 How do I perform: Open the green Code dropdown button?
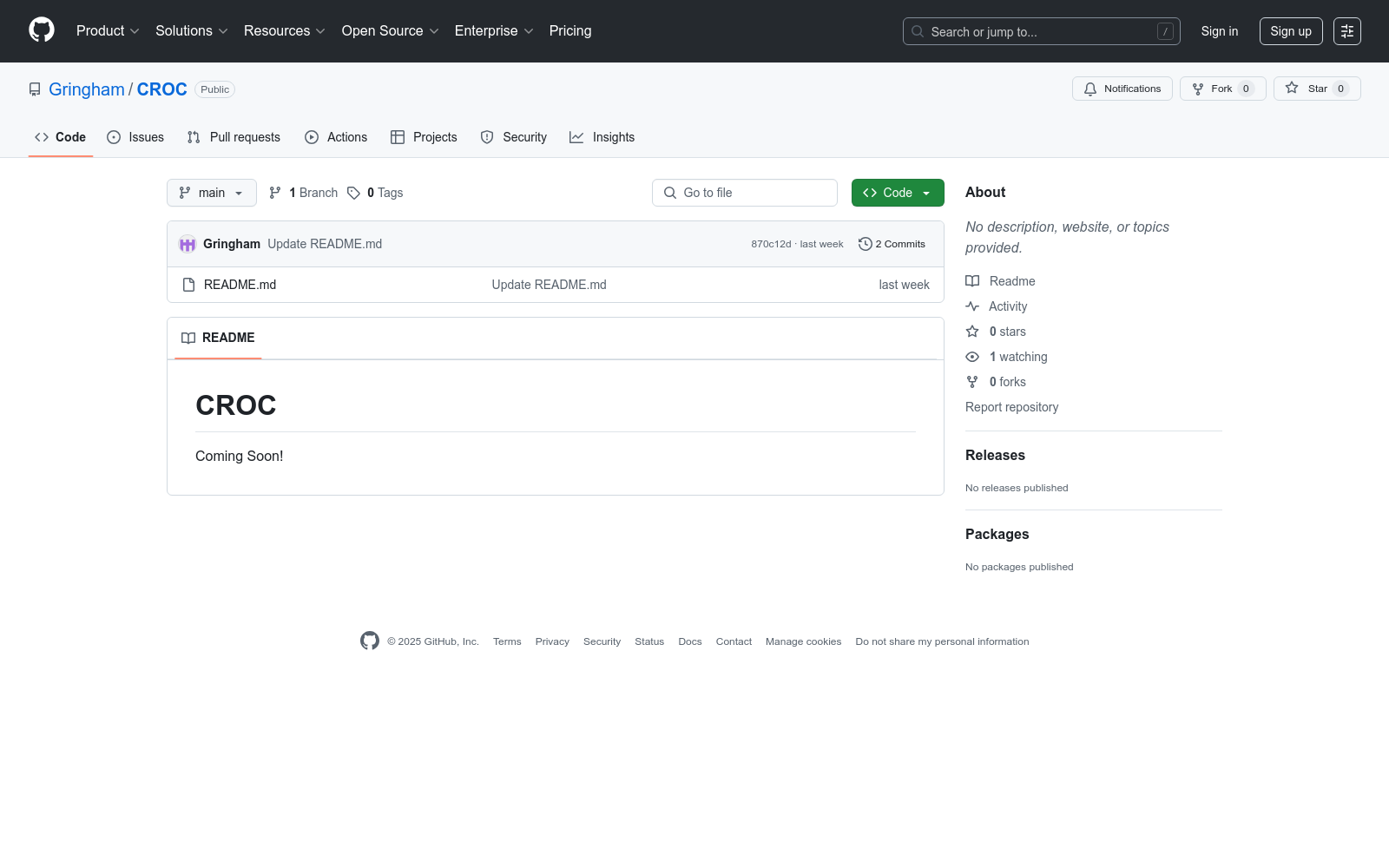898,193
